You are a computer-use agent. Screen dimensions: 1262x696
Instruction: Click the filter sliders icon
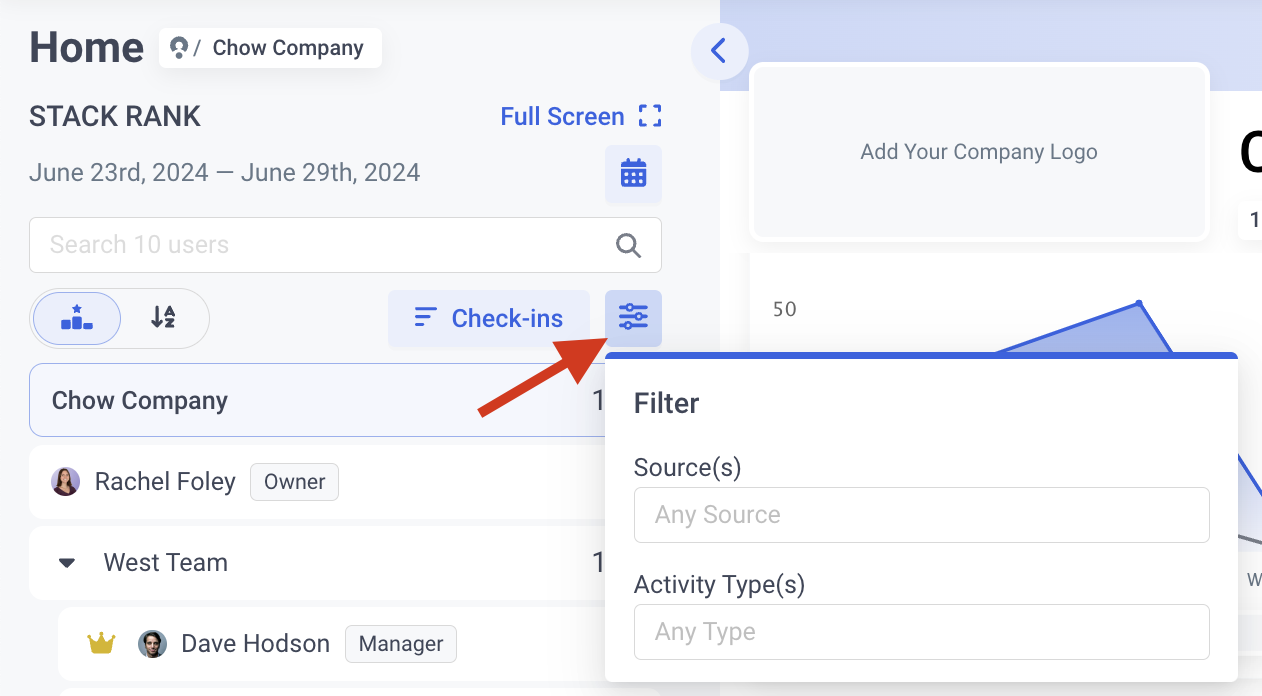coord(633,319)
